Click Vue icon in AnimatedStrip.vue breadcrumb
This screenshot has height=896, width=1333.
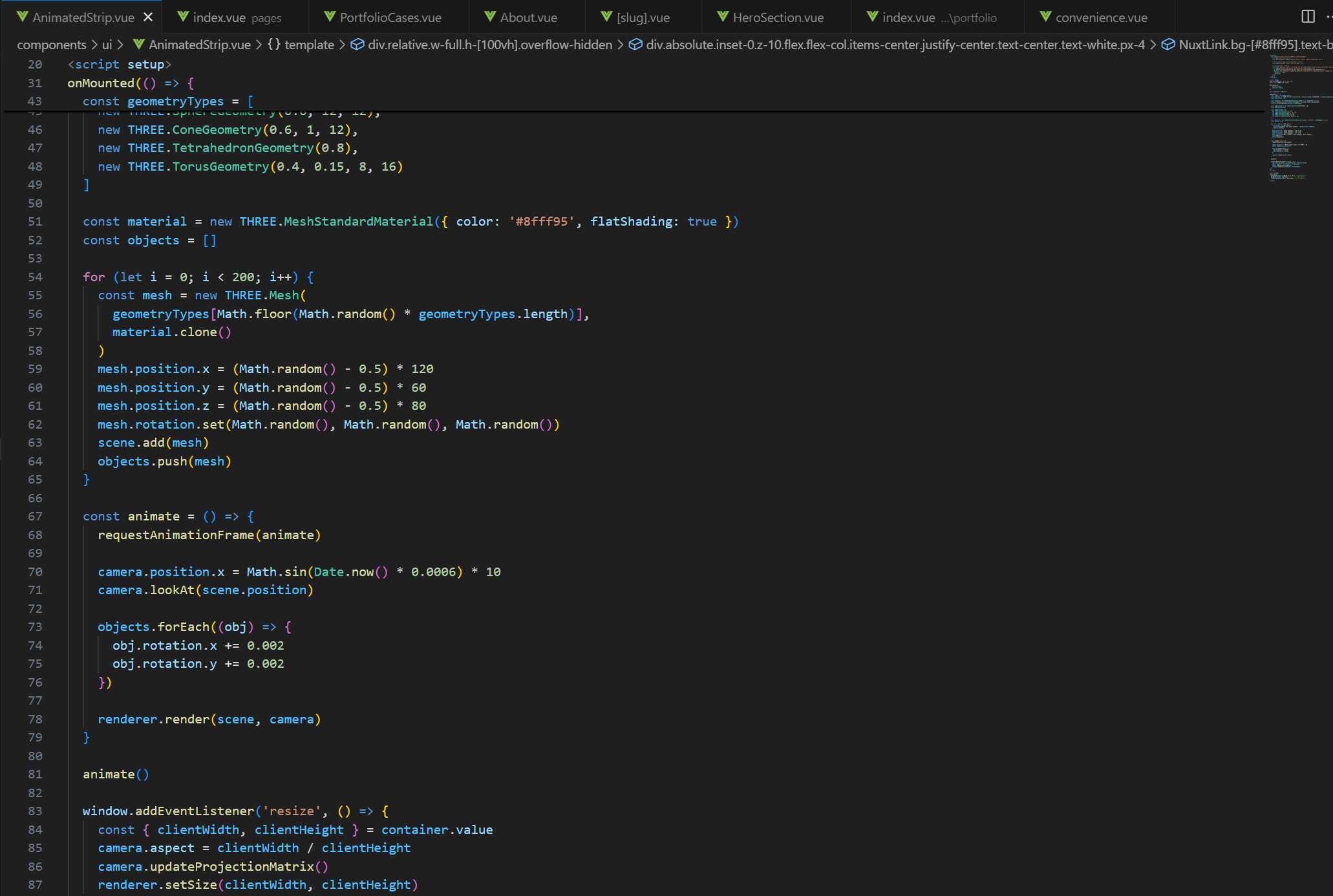click(x=138, y=45)
